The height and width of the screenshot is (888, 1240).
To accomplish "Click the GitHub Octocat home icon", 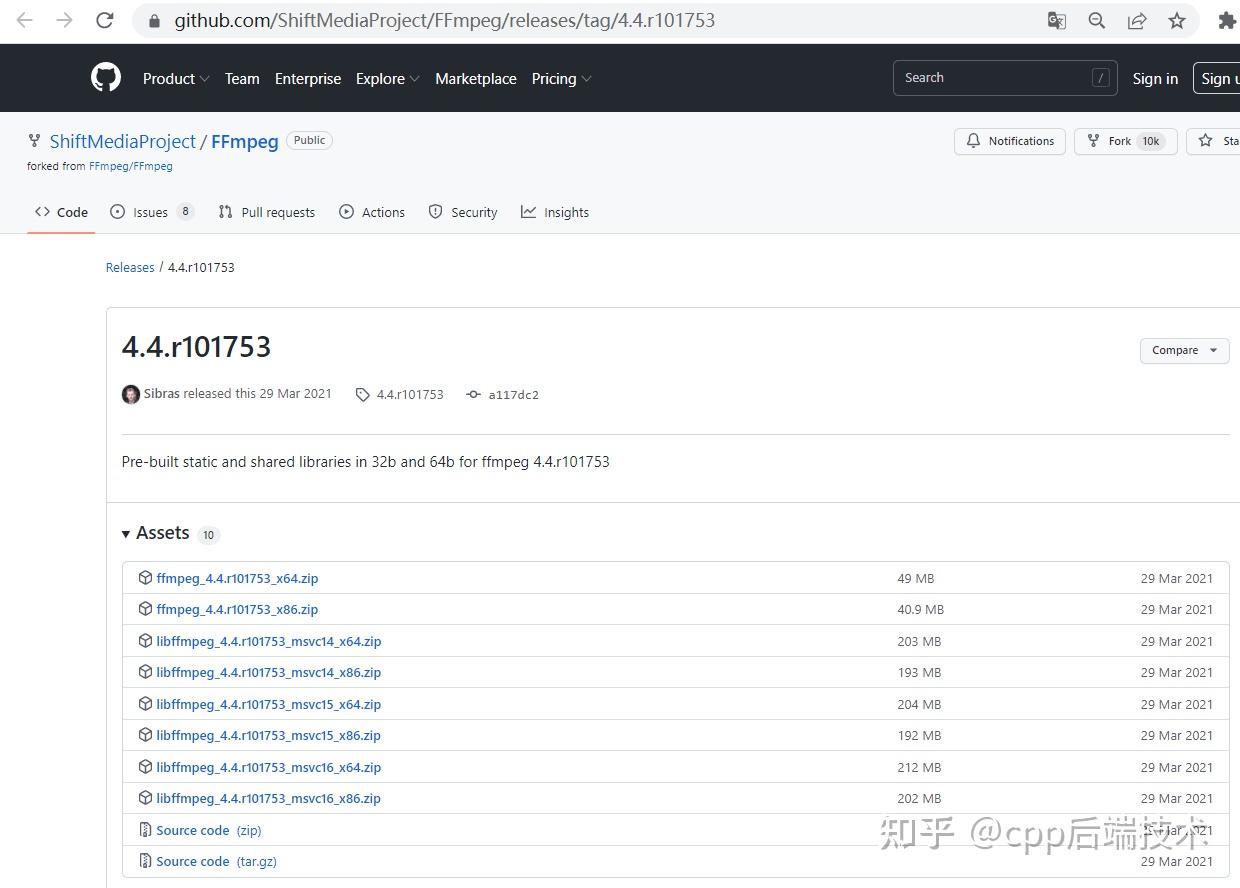I will pos(105,77).
